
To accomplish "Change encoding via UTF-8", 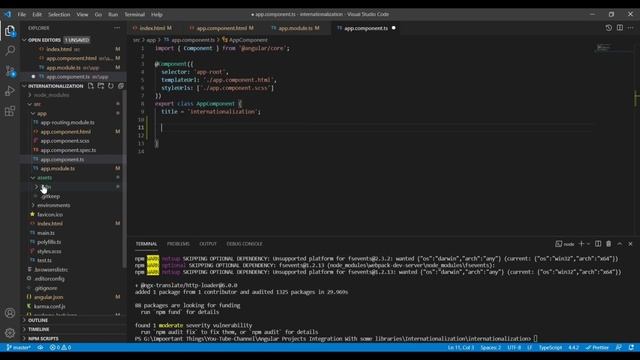I will pos(514,348).
